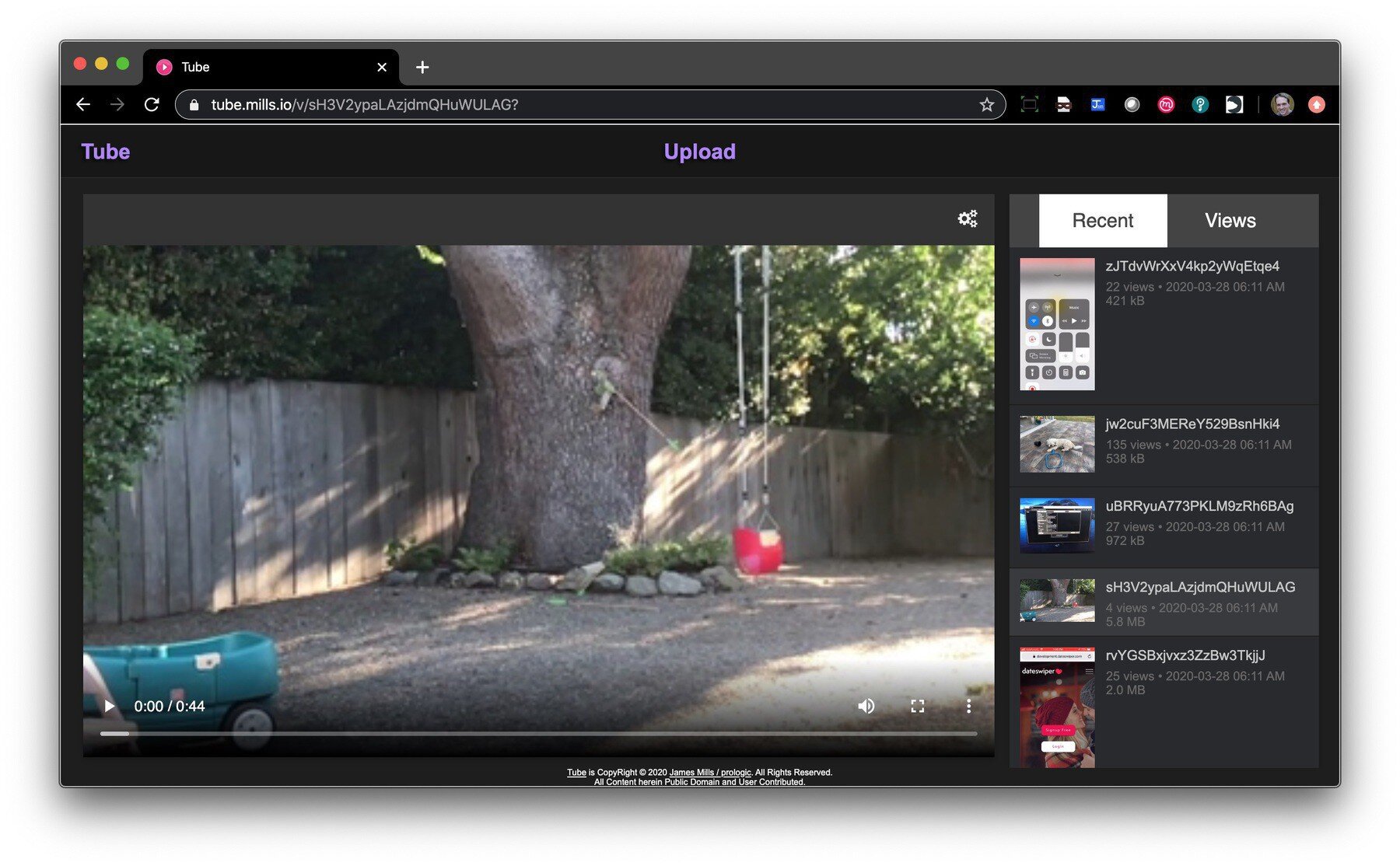
Task: Bookmark this page with the star icon
Action: pyautogui.click(x=986, y=105)
